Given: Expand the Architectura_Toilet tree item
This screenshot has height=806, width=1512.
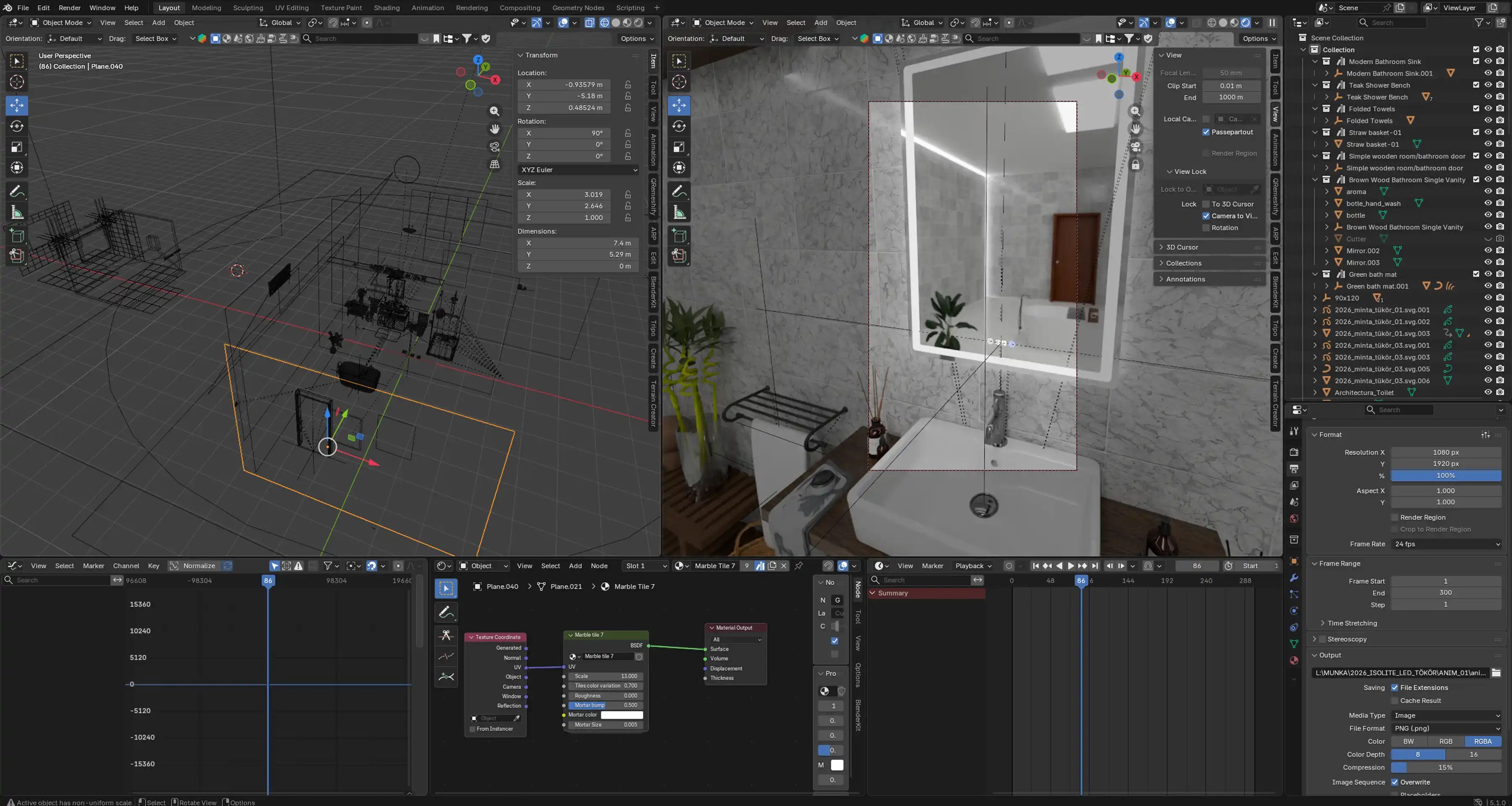Looking at the screenshot, I should pos(1315,393).
